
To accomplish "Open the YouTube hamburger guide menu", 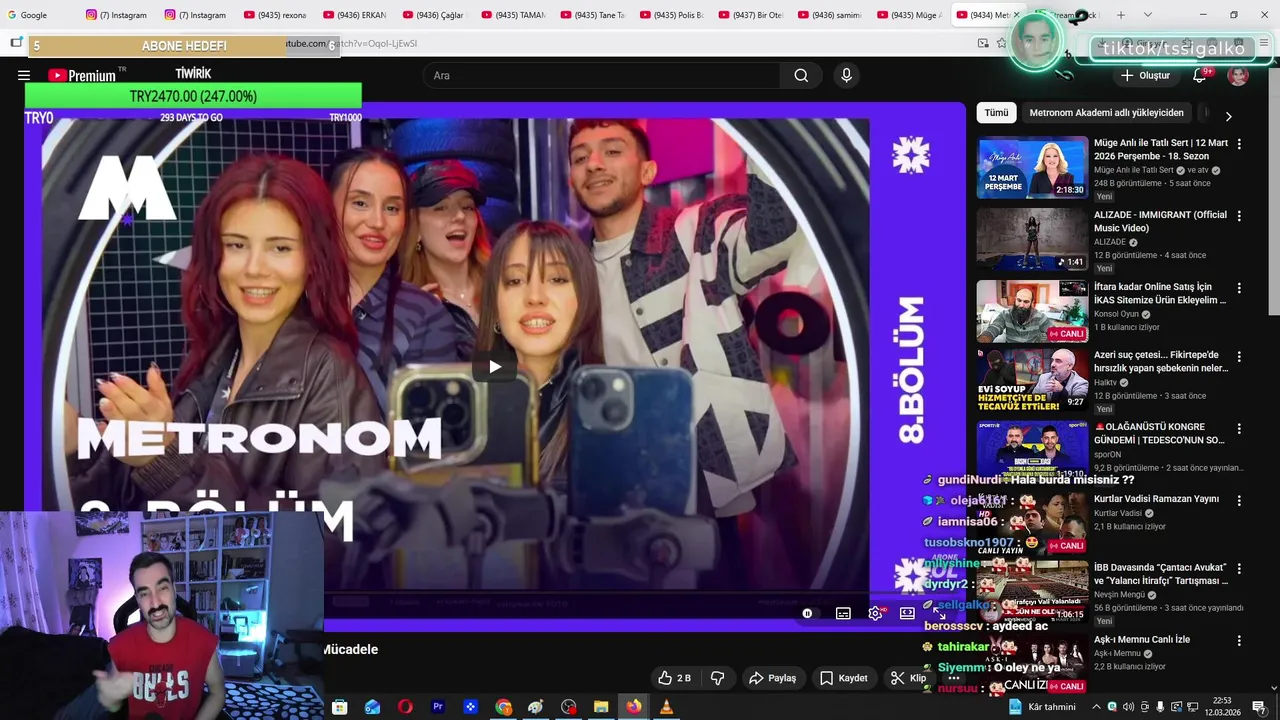I will pos(24,75).
